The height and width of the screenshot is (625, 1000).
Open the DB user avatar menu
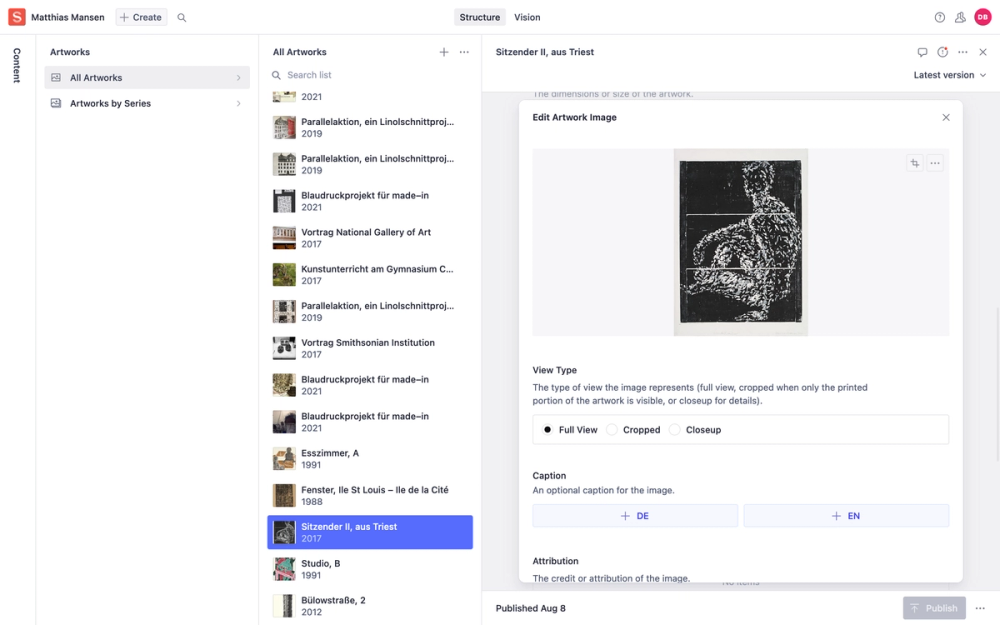(x=983, y=18)
